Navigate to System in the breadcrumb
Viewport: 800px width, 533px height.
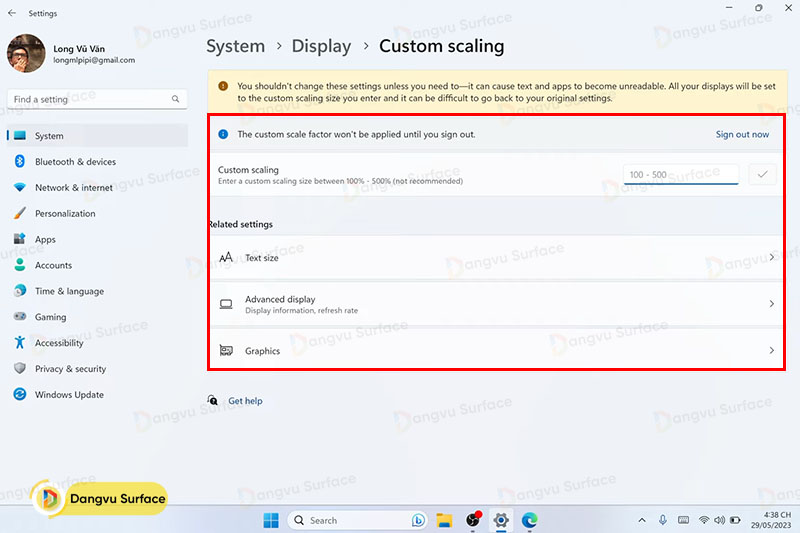(235, 46)
